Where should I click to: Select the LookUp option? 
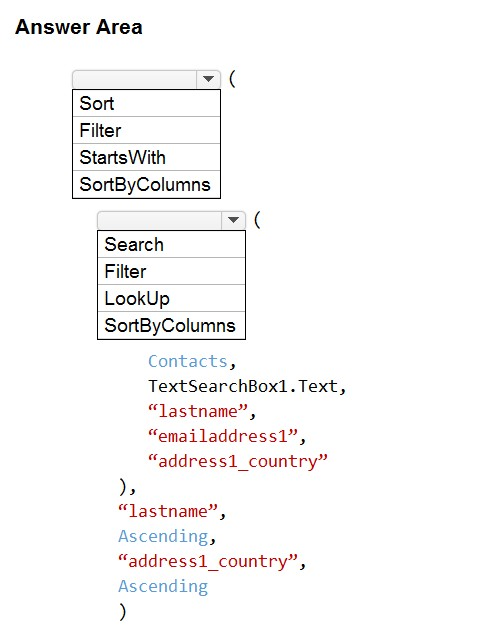tap(171, 299)
